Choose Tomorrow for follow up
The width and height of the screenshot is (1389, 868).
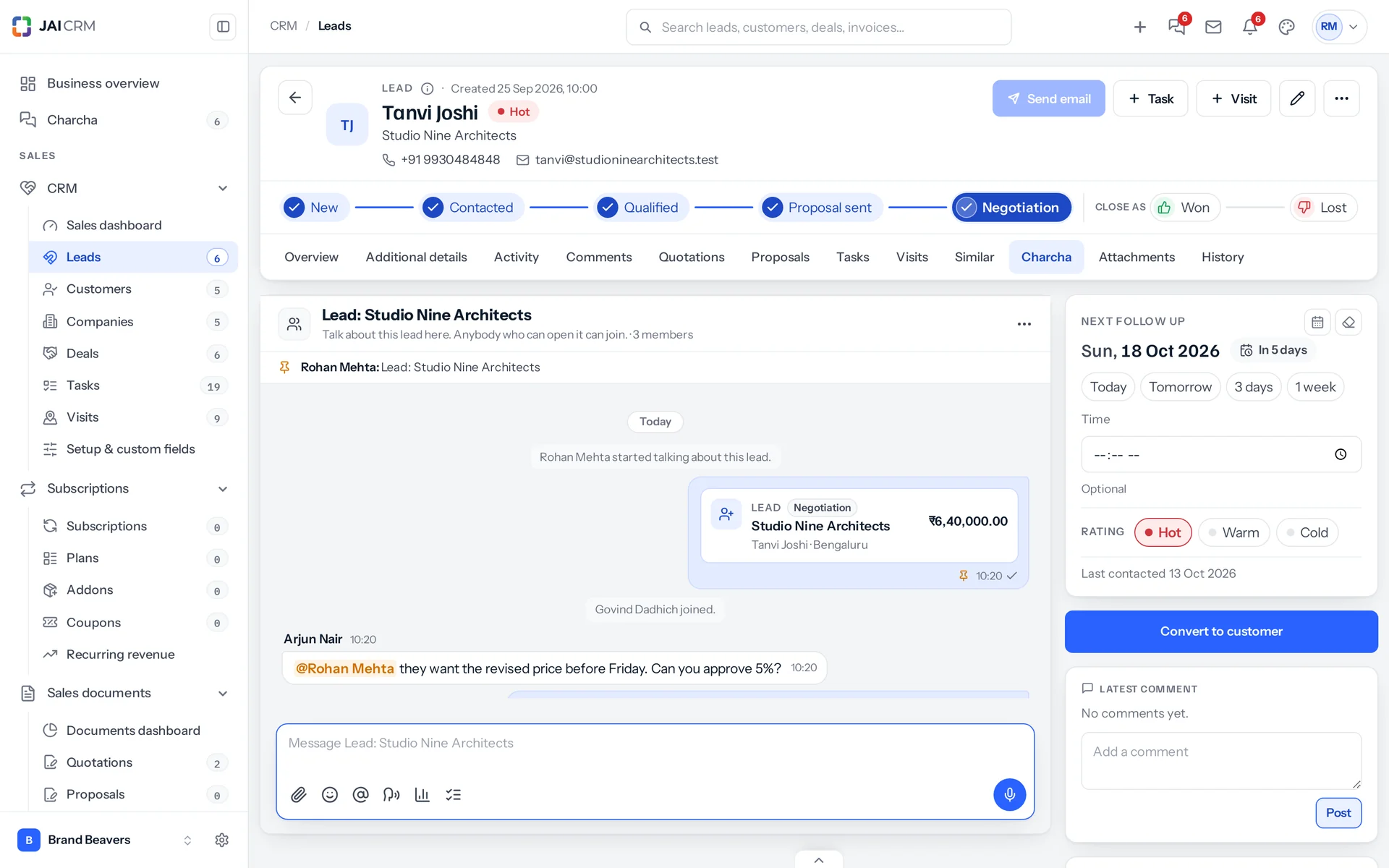point(1180,387)
